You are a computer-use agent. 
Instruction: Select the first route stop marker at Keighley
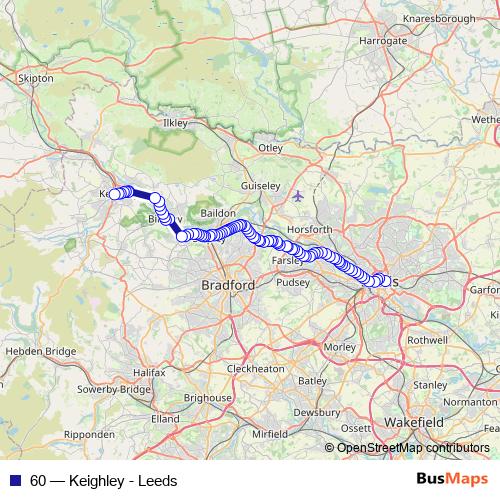[x=114, y=194]
